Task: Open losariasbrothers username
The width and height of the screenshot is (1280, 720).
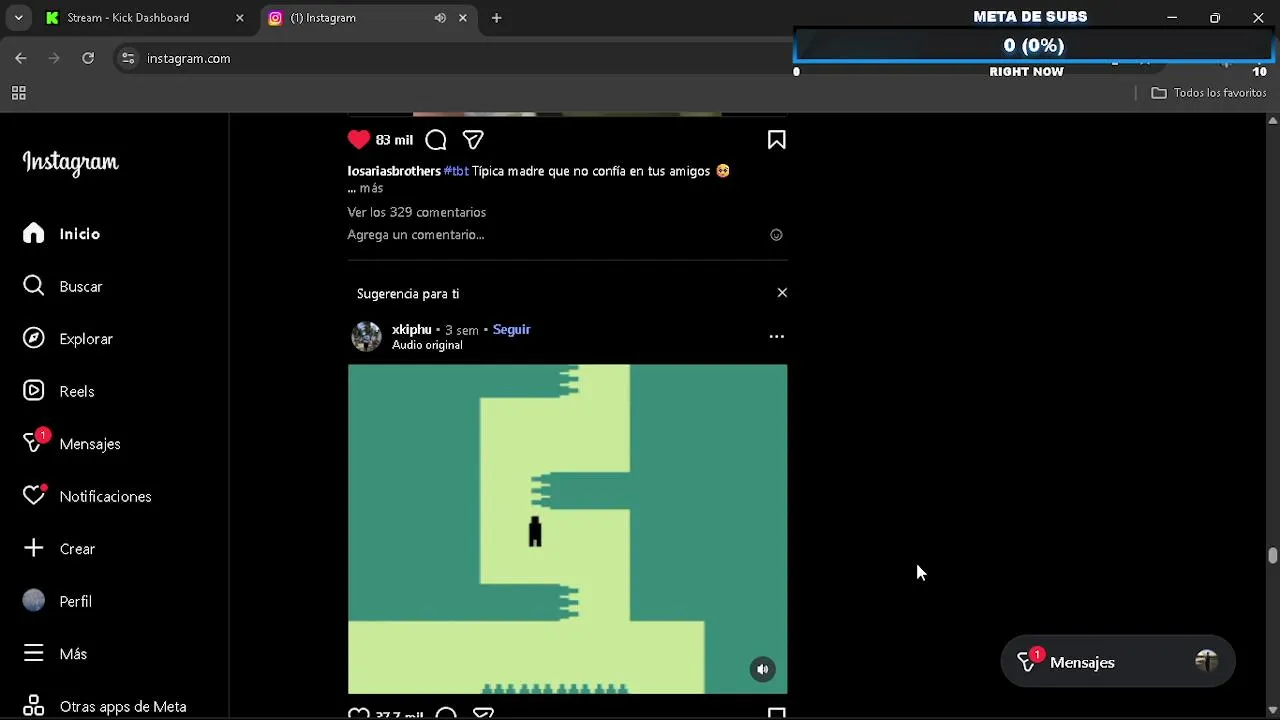Action: coord(394,171)
